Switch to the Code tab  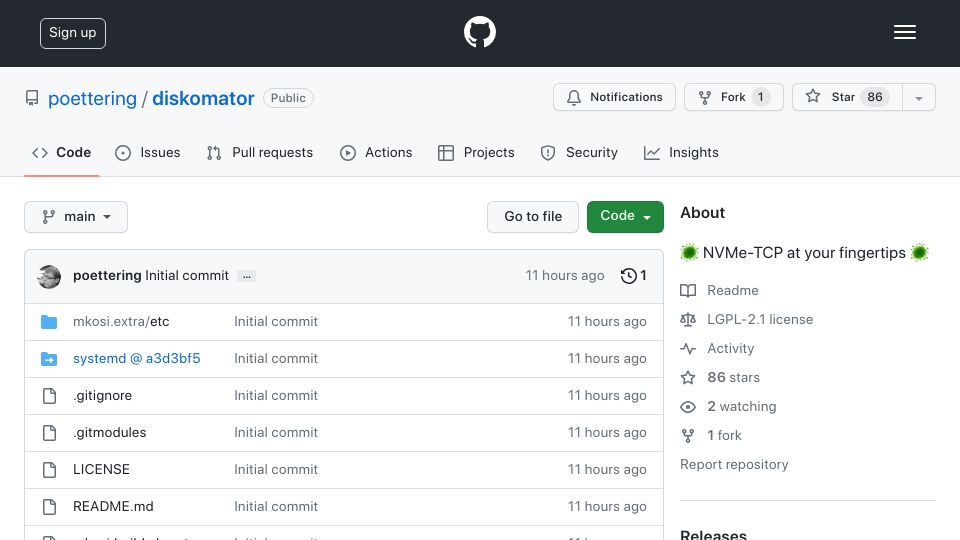(x=61, y=152)
